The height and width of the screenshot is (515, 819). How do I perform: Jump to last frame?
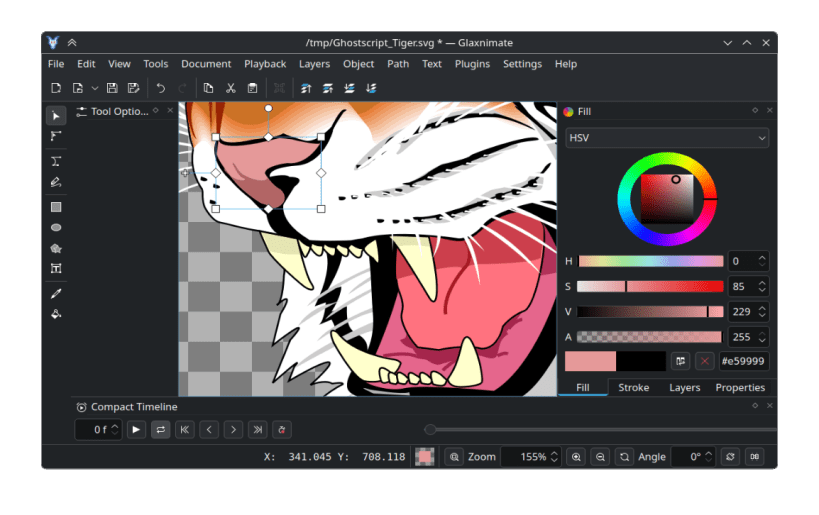pyautogui.click(x=258, y=430)
